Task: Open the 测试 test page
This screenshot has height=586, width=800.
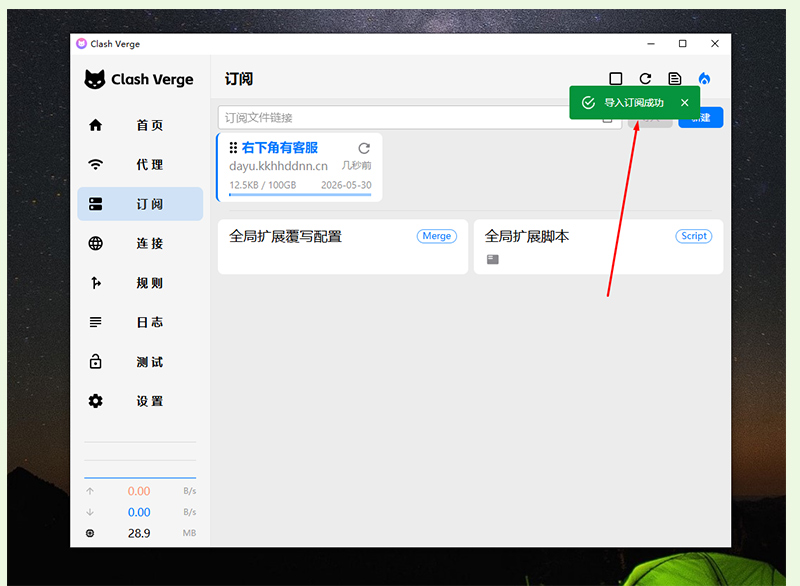Action: coord(140,362)
